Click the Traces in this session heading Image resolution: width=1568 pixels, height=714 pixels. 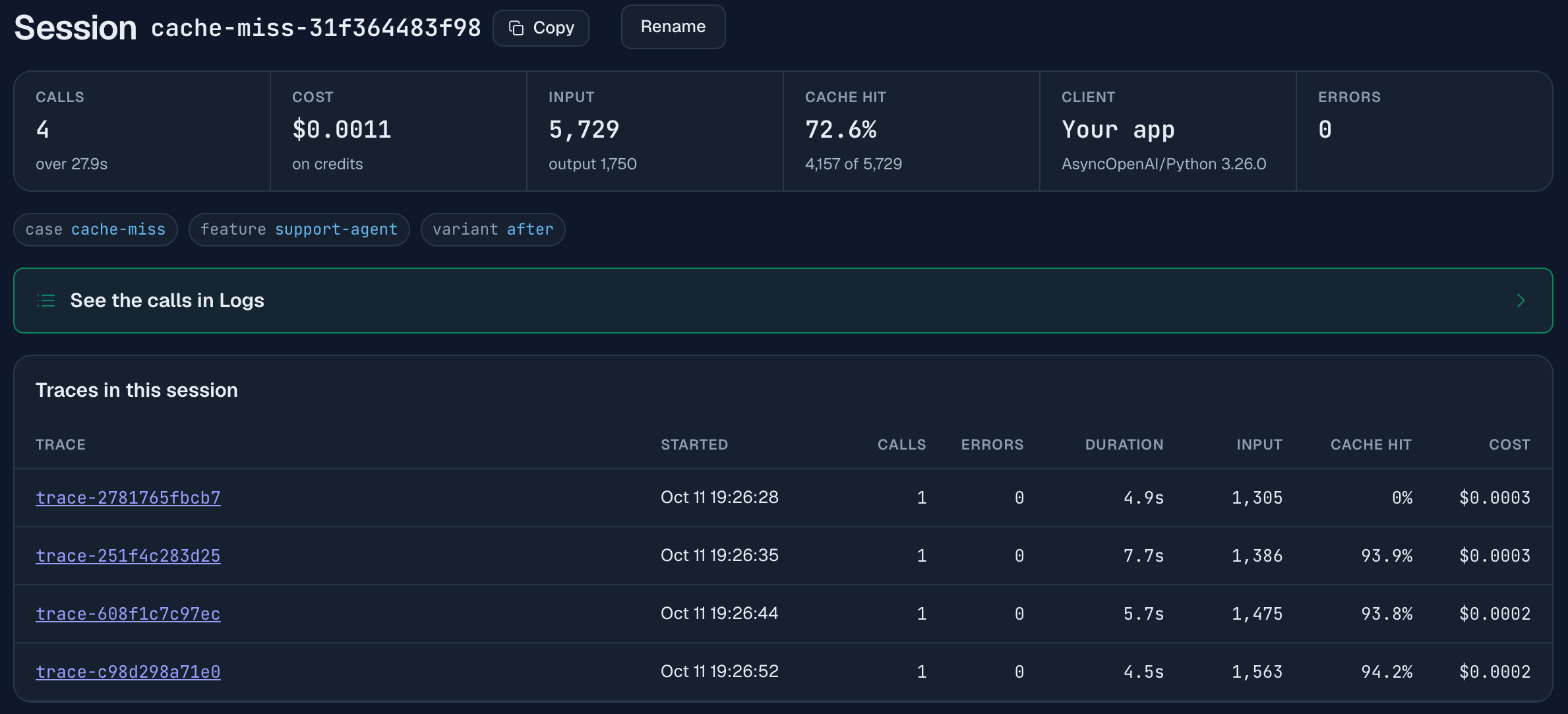(137, 391)
